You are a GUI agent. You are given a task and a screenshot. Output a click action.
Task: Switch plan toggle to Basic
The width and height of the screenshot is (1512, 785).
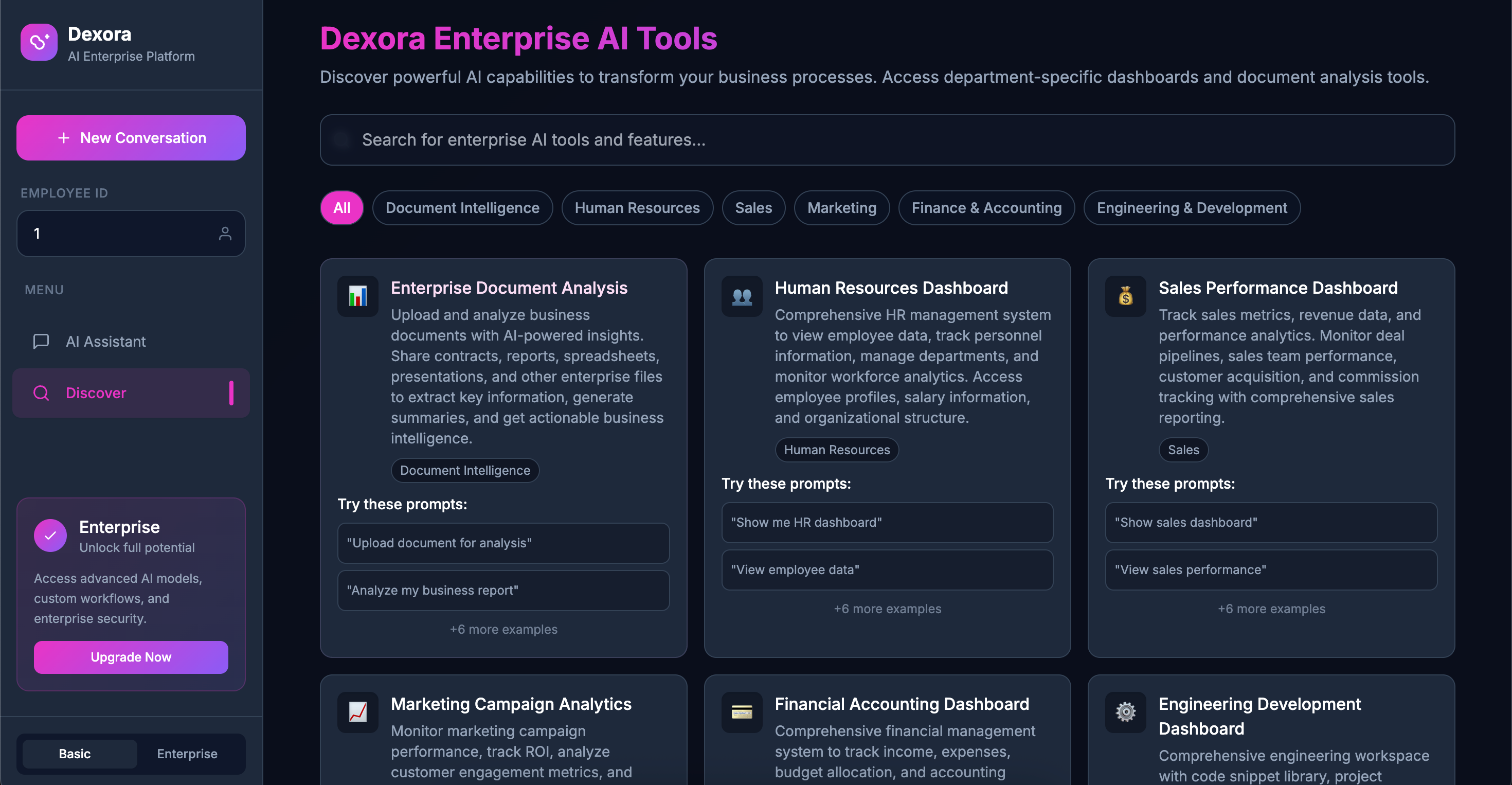click(75, 754)
